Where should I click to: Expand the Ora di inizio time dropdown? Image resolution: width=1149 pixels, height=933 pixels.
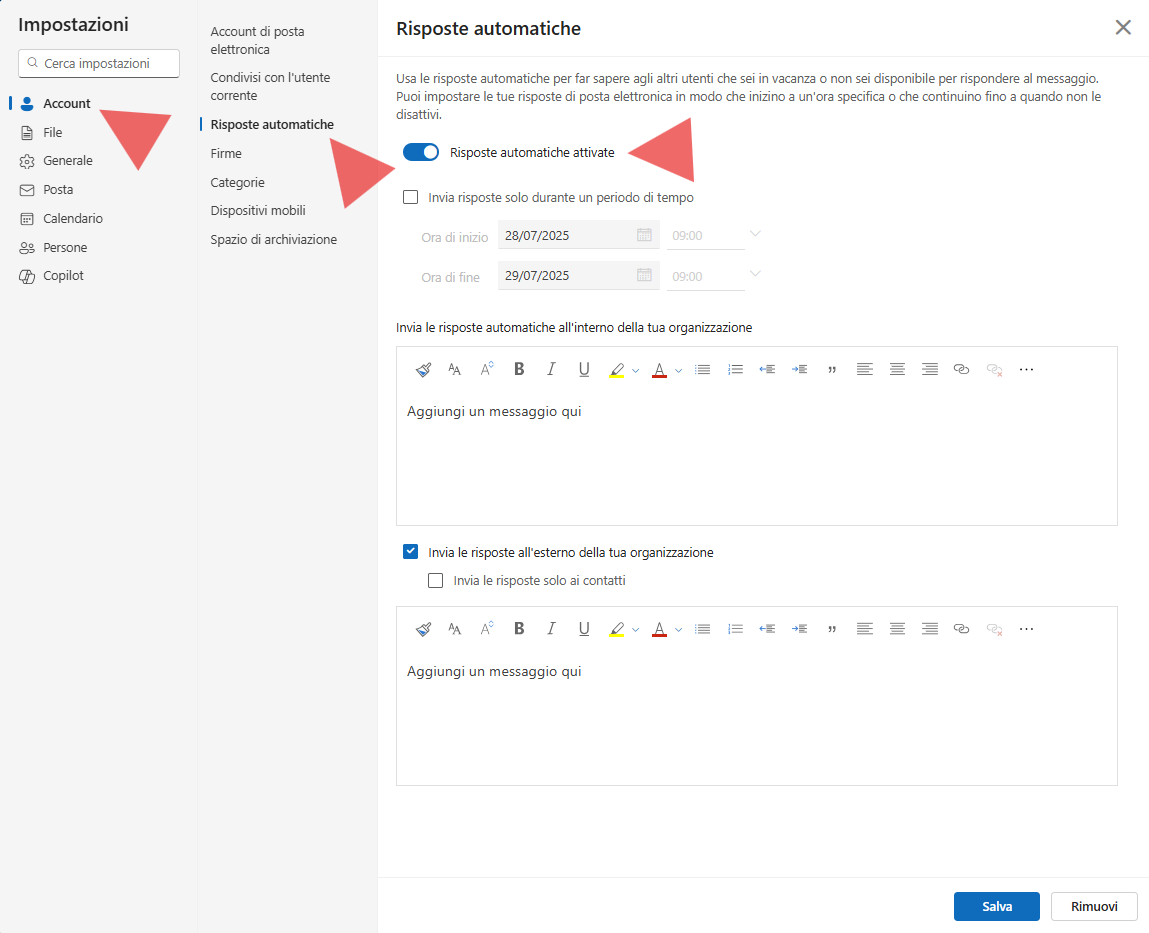[x=755, y=235]
